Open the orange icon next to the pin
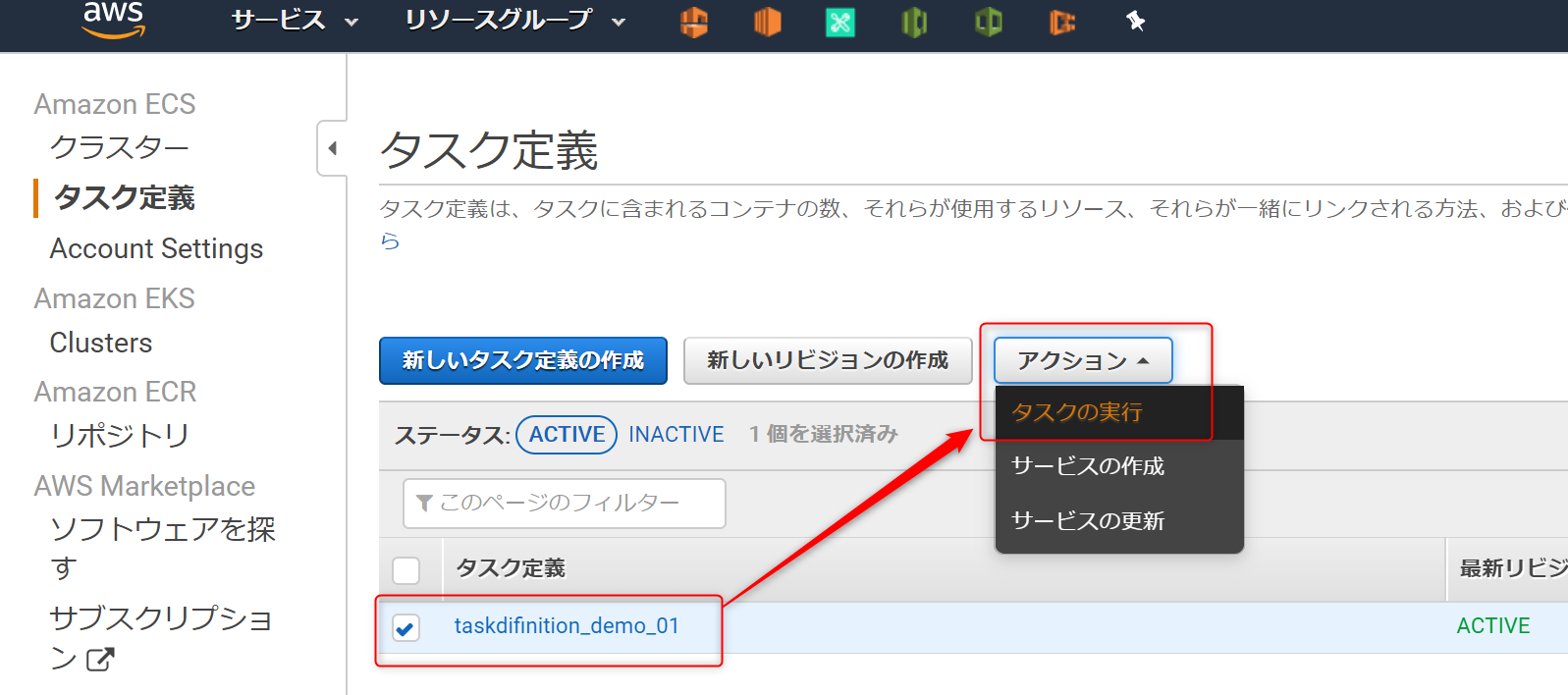Screen dimensions: 1568x695 [1062, 22]
